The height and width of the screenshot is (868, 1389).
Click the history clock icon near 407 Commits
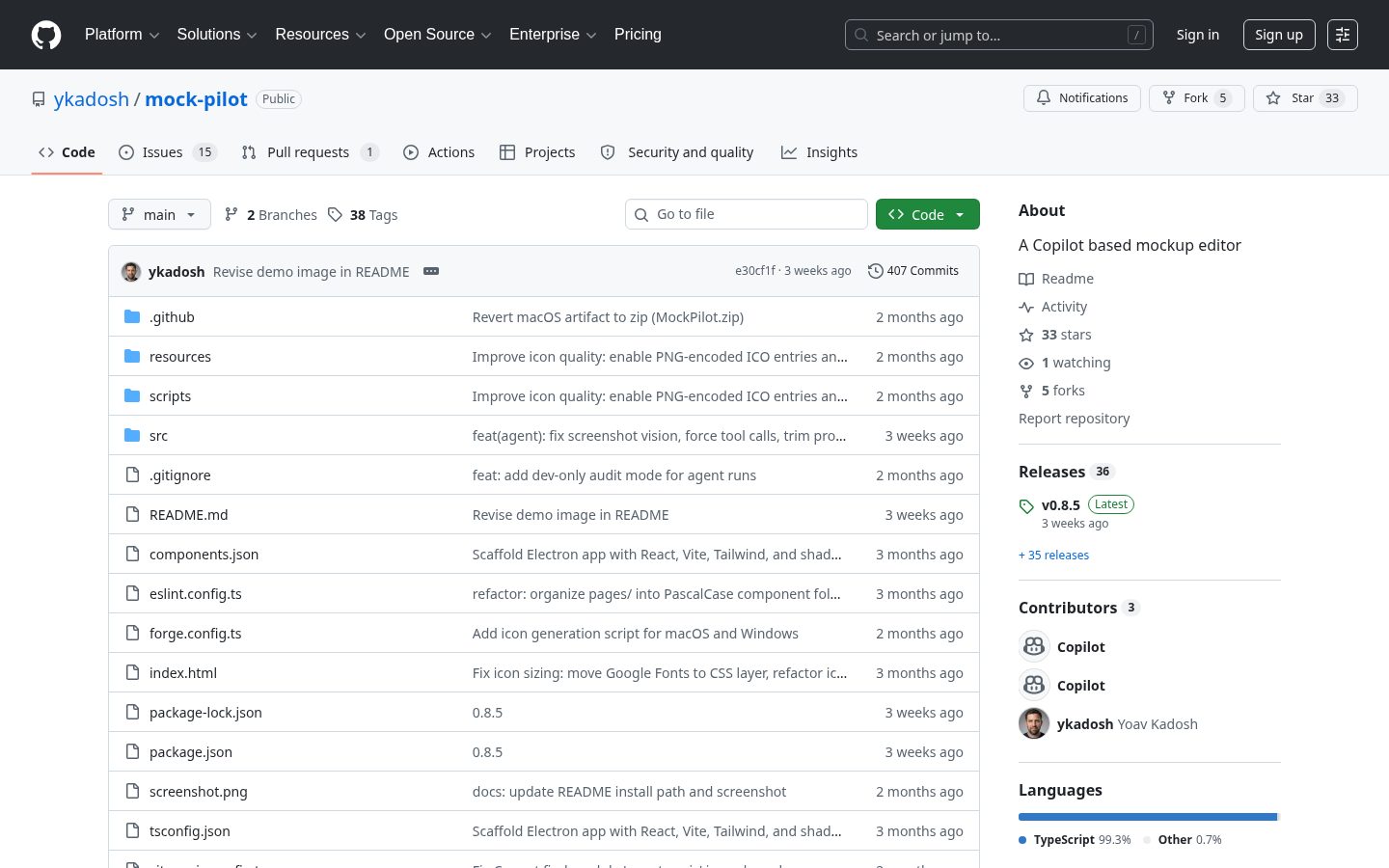tap(875, 271)
